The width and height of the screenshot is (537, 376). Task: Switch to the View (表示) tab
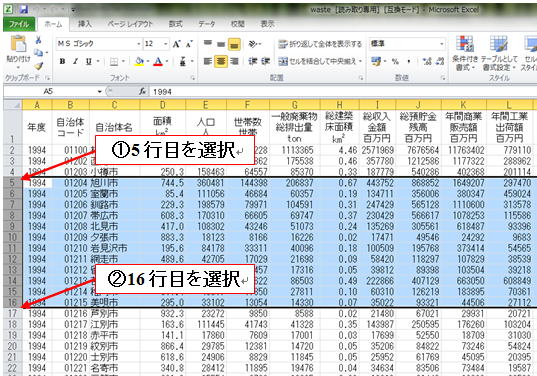pos(267,24)
